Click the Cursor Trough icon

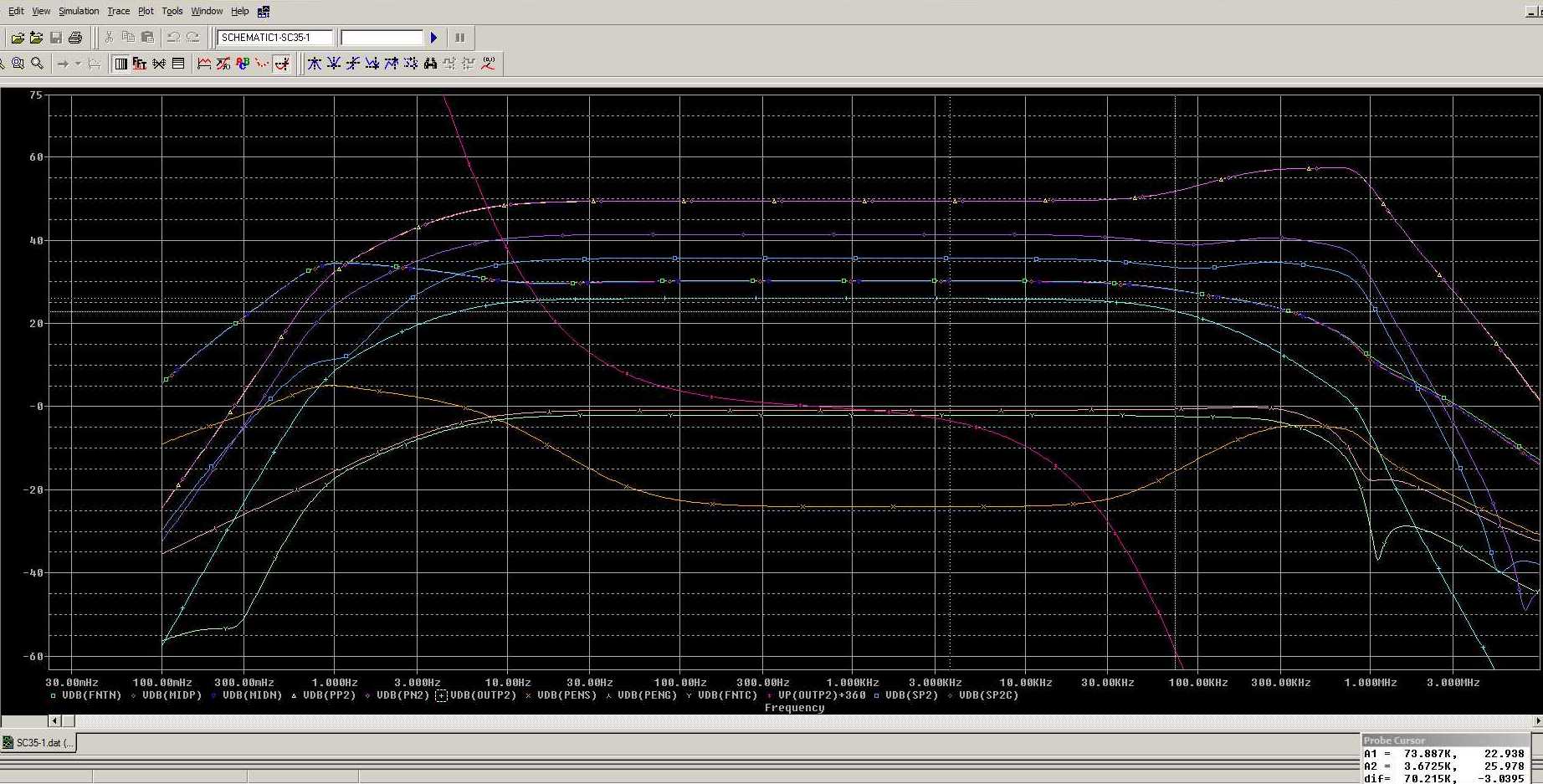click(x=333, y=64)
